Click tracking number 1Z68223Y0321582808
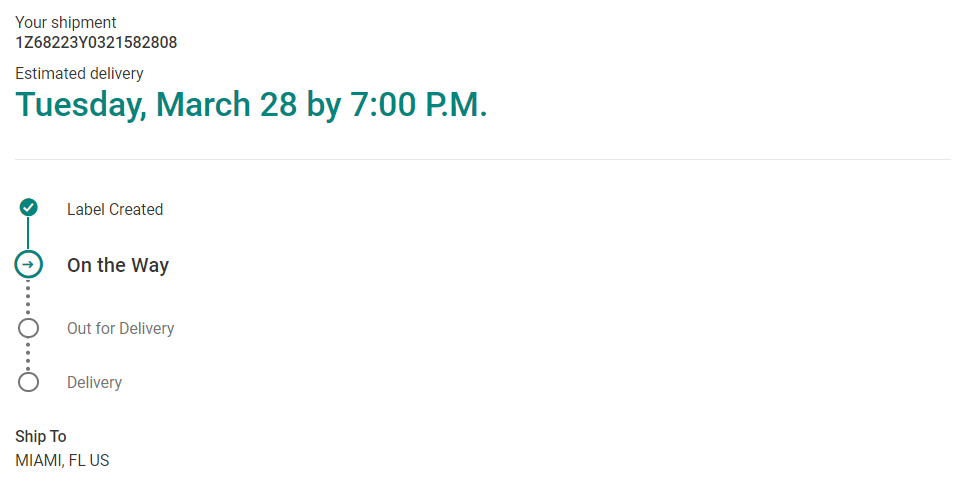This screenshot has height=485, width=964. click(x=96, y=42)
